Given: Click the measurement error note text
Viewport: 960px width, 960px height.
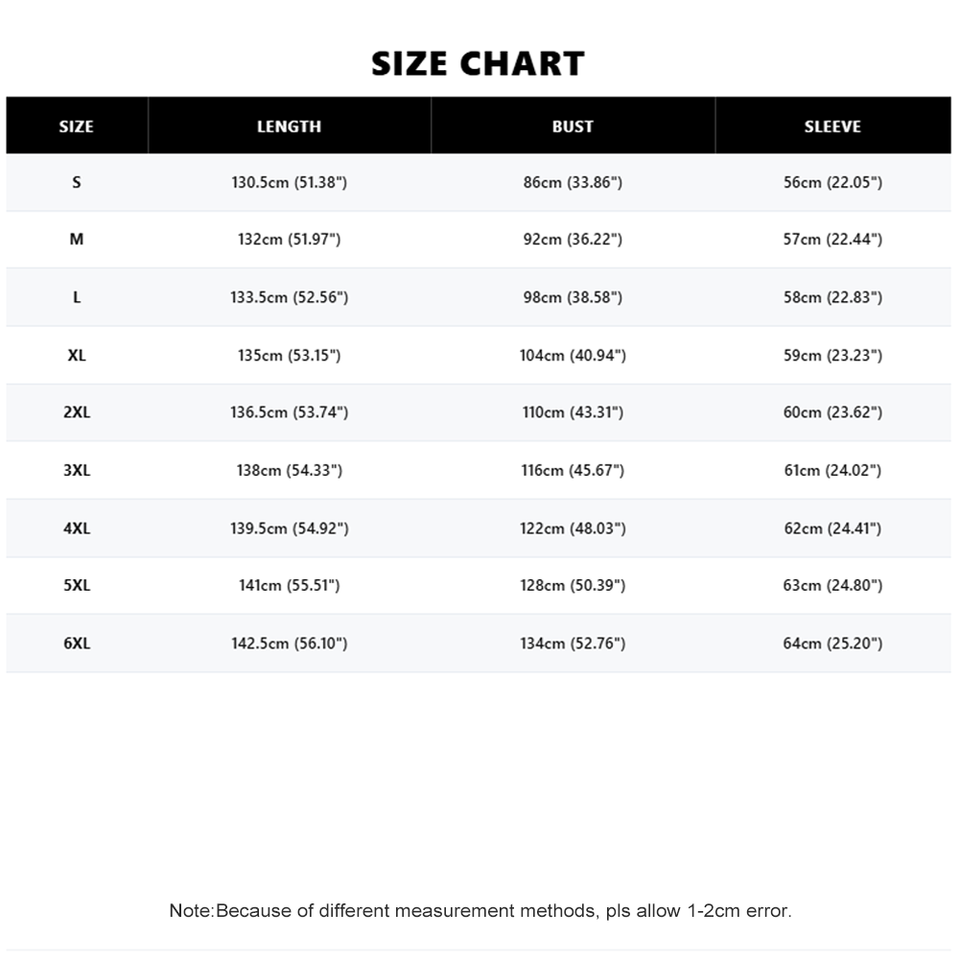Looking at the screenshot, I should pyautogui.click(x=480, y=910).
